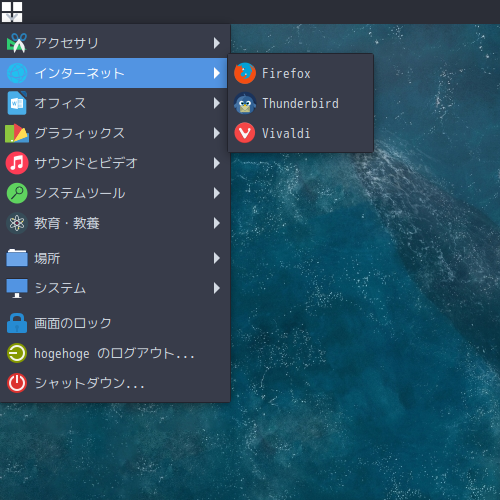This screenshot has width=500, height=500.
Task: Expand the 場所 submenu arrow
Action: coord(217,258)
